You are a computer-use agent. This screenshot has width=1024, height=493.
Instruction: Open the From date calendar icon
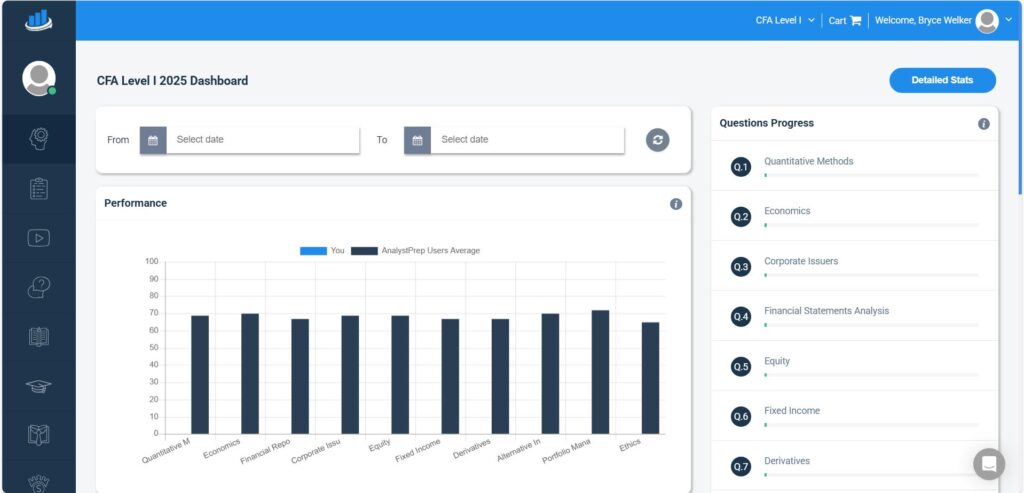click(153, 140)
